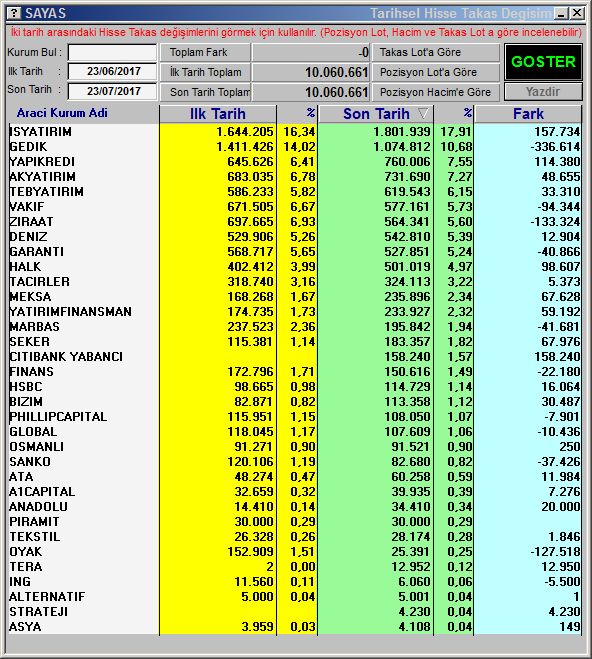The height and width of the screenshot is (659, 592).
Task: Select the FINANS row
Action: 295,372
